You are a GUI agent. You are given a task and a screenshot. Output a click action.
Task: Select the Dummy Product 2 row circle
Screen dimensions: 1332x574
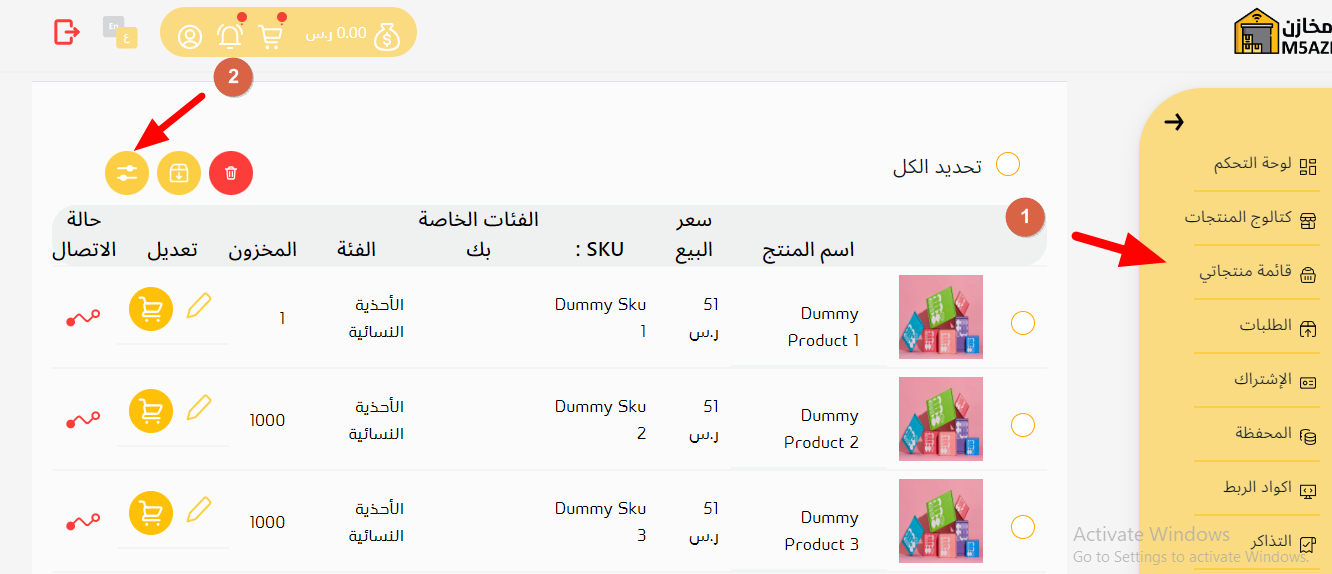[1023, 425]
